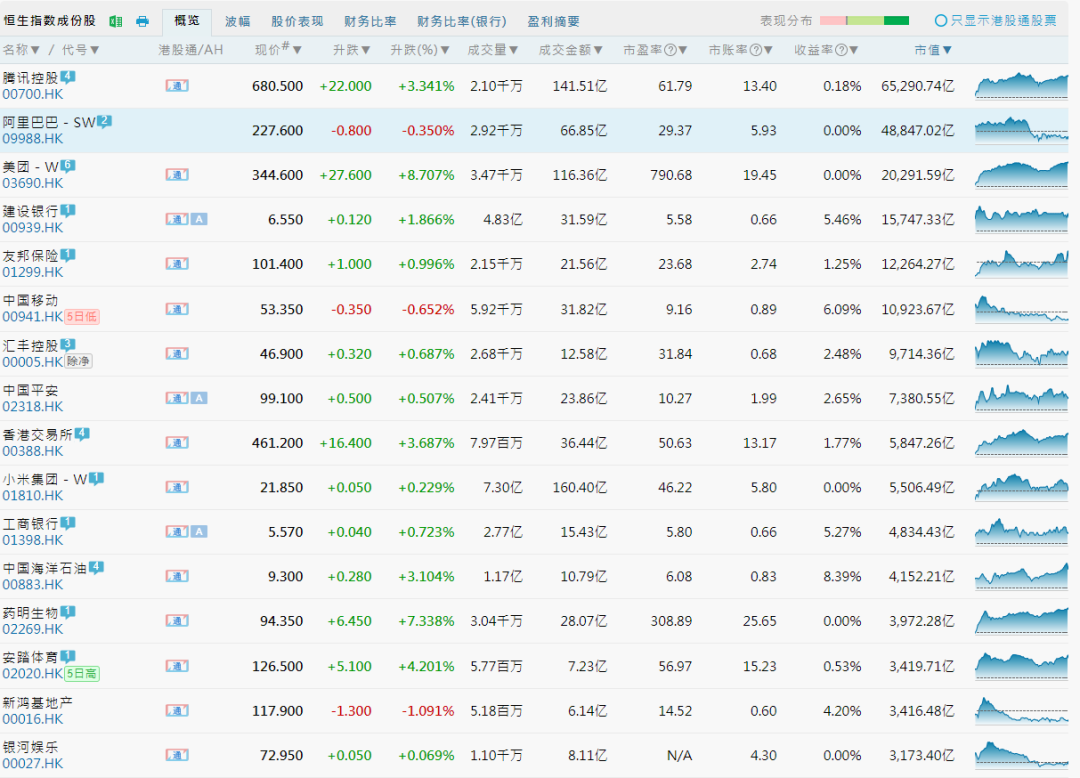Screen dimensions: 1080x778
Task: Click the A-share icon in the 建设银行 row
Action: pyautogui.click(x=199, y=220)
